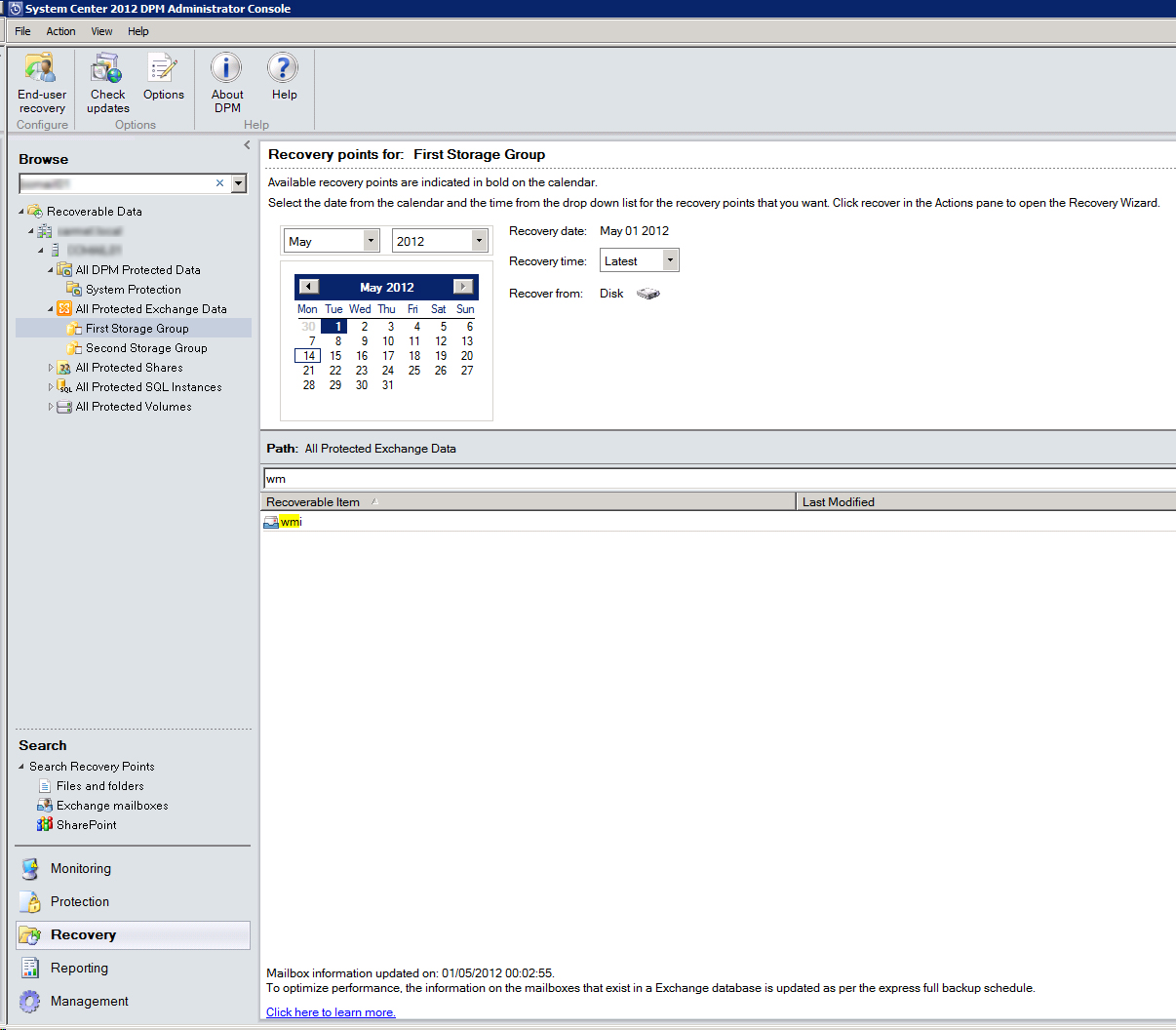Open the 'Click here to learn more' link

coord(331,1012)
